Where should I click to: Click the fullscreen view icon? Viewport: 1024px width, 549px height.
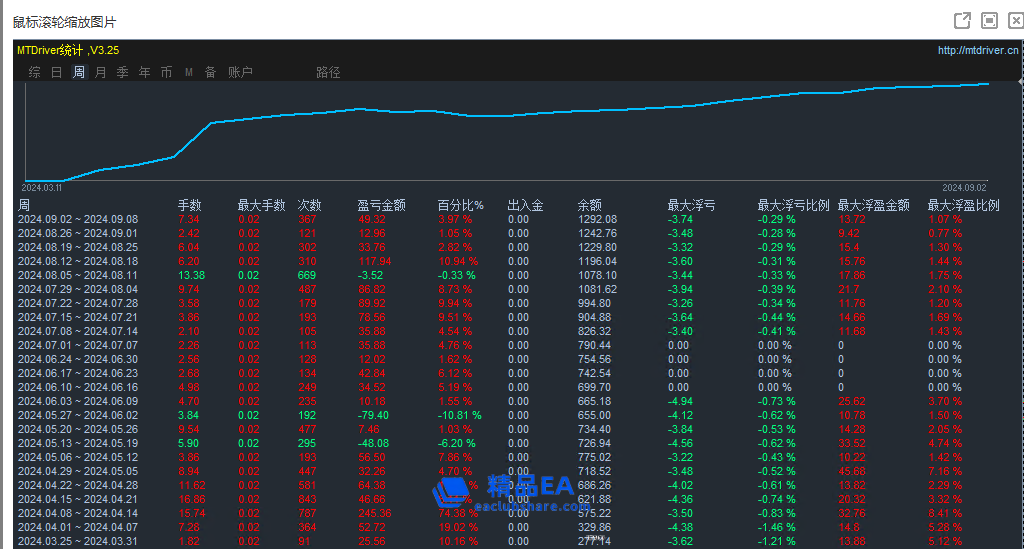pos(989,20)
